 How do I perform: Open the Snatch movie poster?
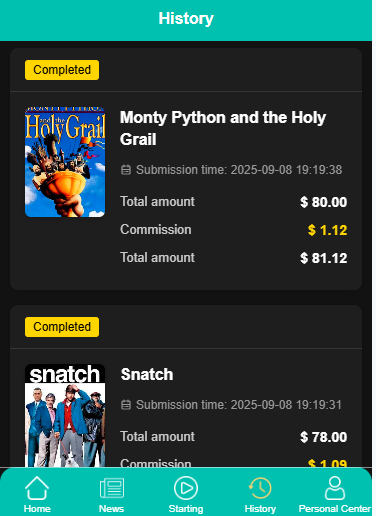pyautogui.click(x=65, y=416)
